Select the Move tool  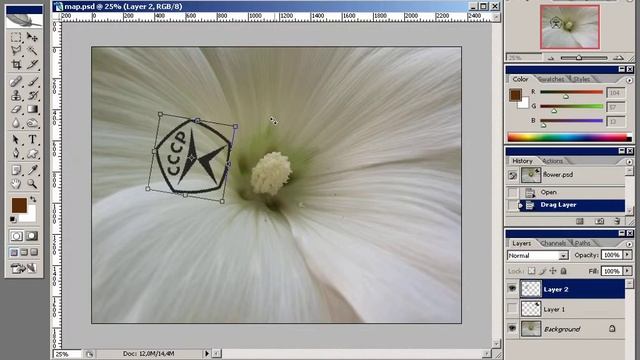pos(32,37)
